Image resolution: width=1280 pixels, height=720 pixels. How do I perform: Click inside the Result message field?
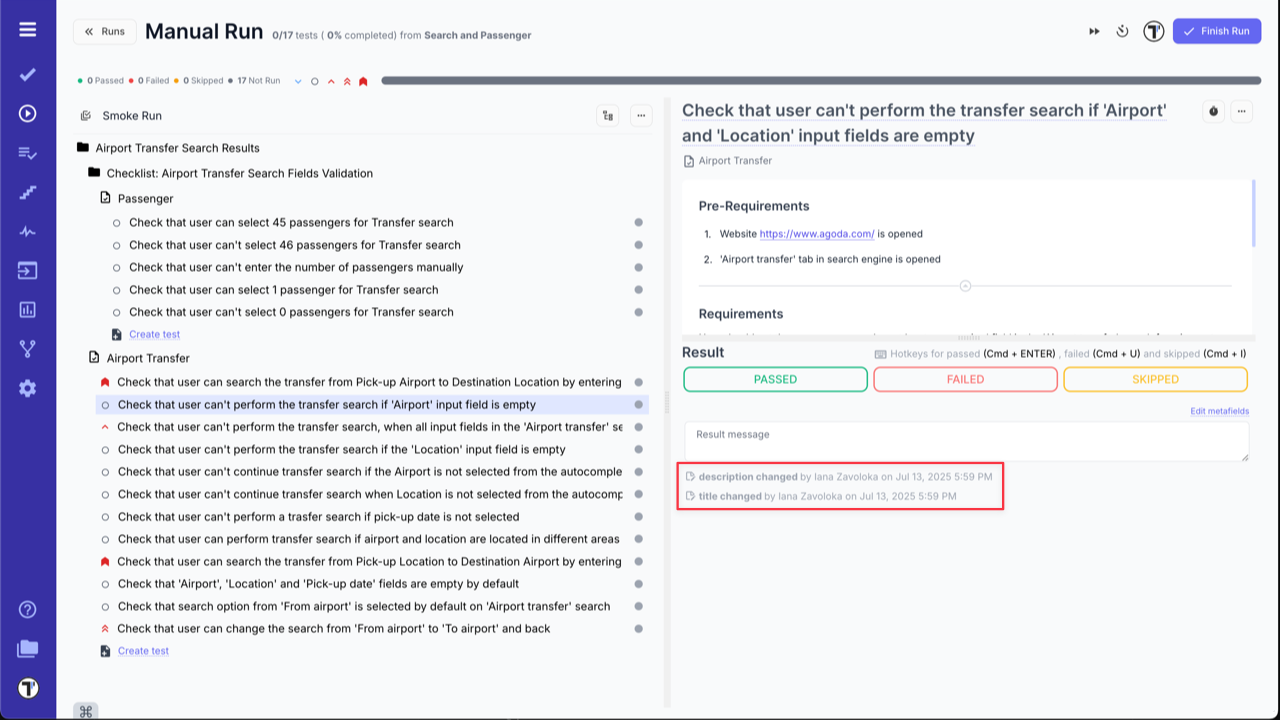(x=965, y=440)
